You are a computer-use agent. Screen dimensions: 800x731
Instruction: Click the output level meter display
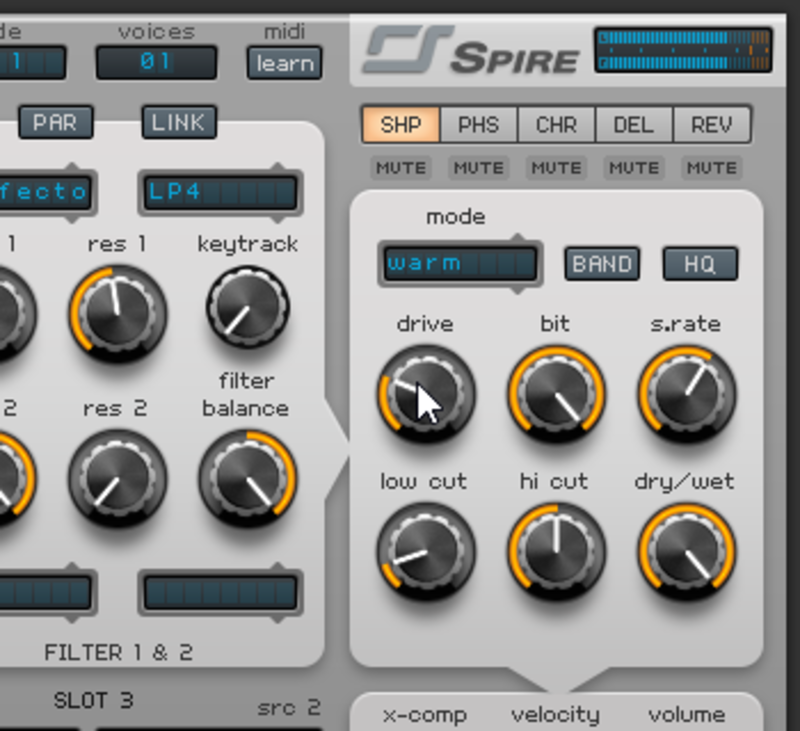683,50
